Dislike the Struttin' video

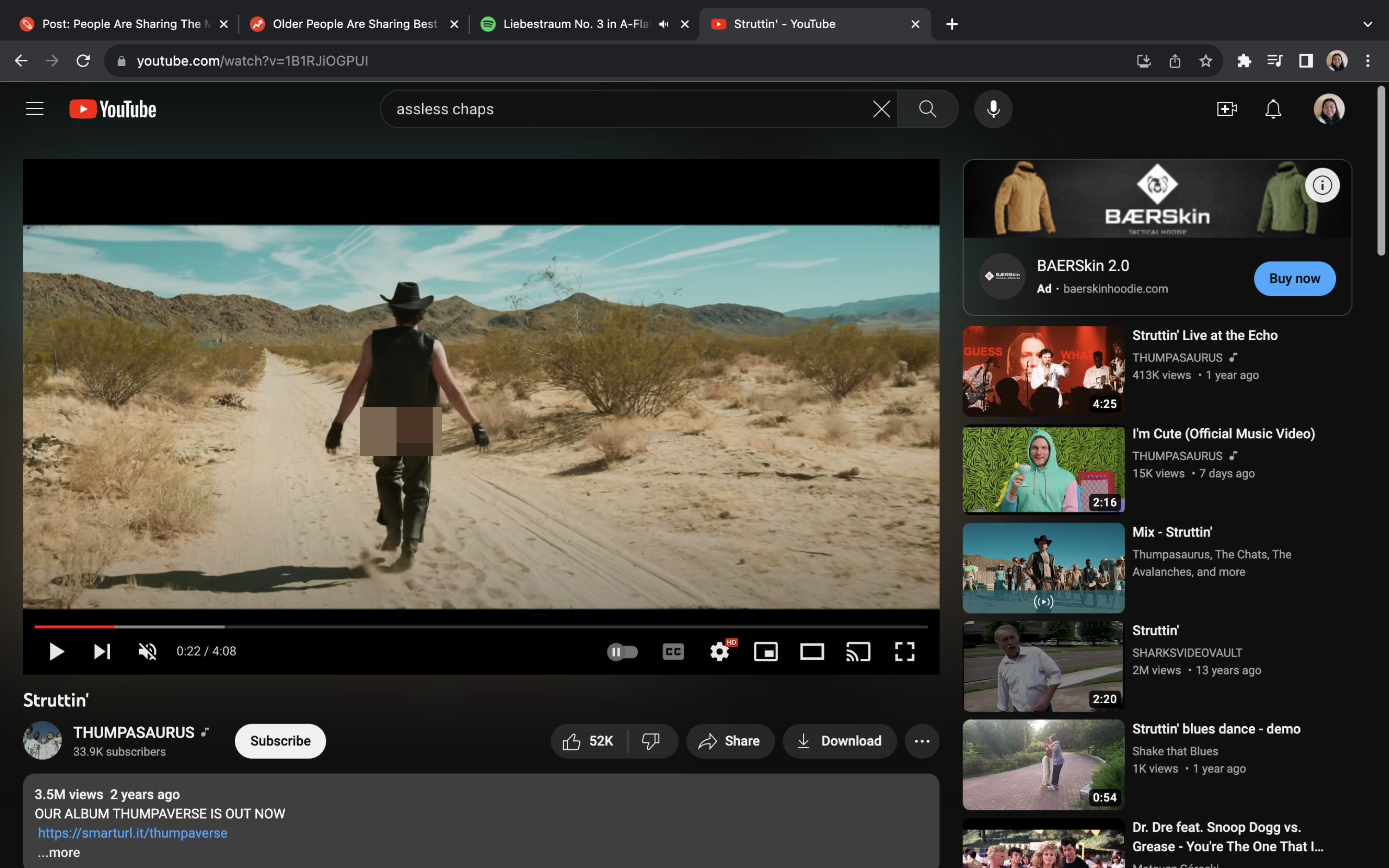(651, 741)
